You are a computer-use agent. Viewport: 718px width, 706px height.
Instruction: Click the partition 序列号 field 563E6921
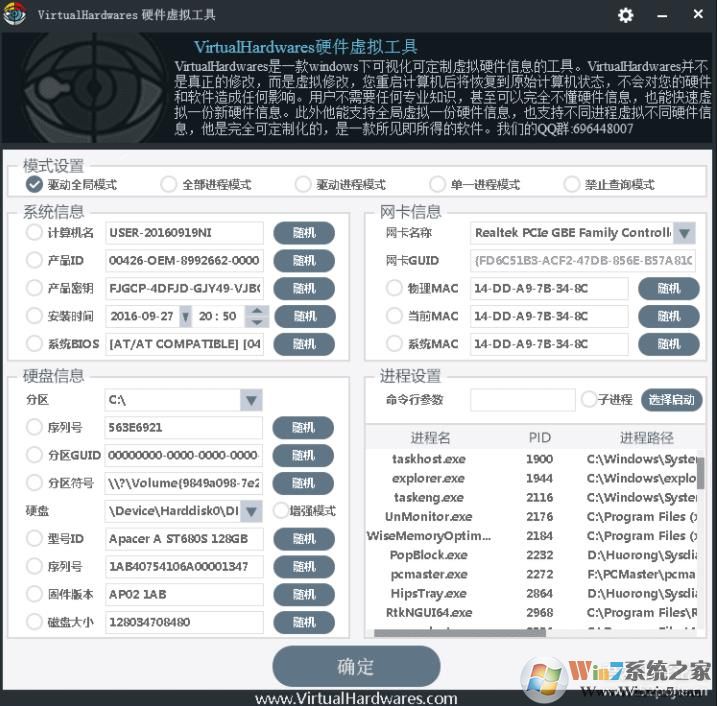pos(184,428)
